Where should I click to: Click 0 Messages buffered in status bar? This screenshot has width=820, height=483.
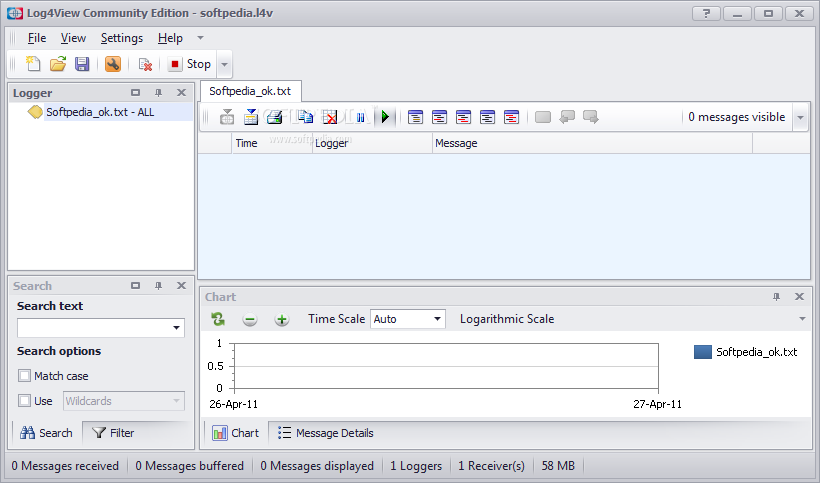pos(189,466)
